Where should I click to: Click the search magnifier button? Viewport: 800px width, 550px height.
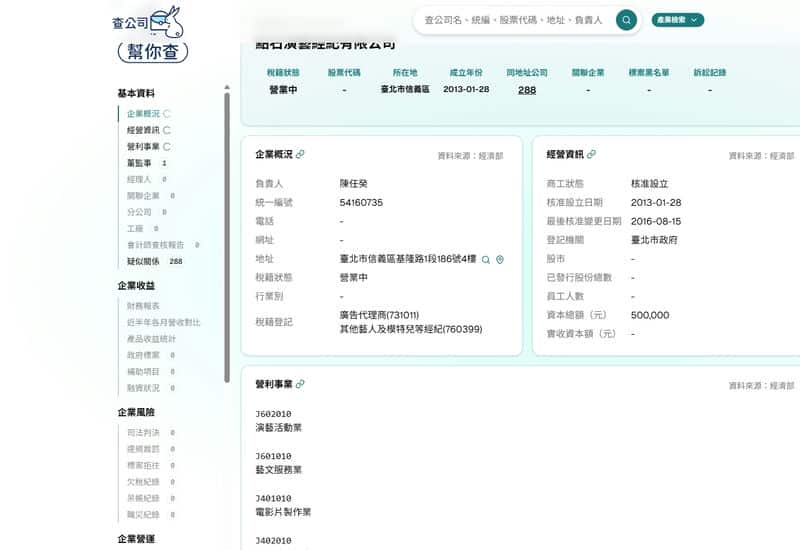point(626,20)
